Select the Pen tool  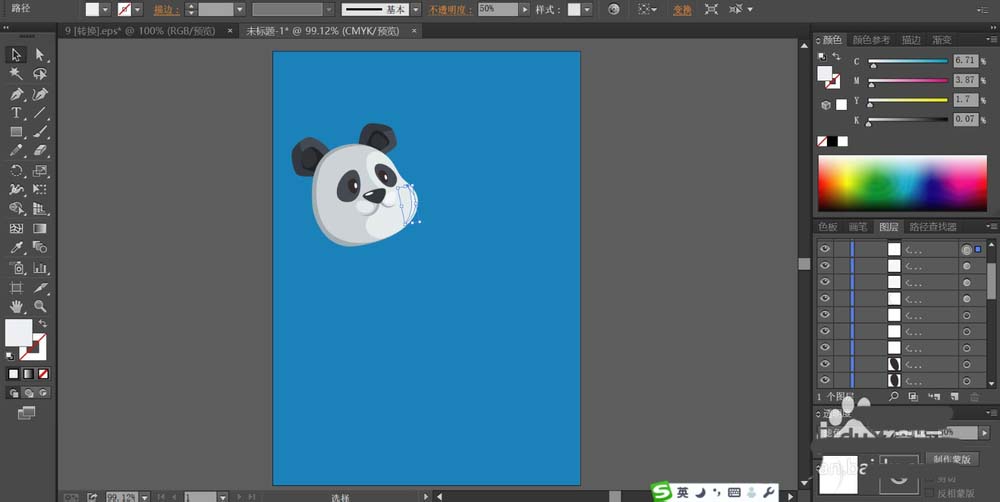point(16,94)
